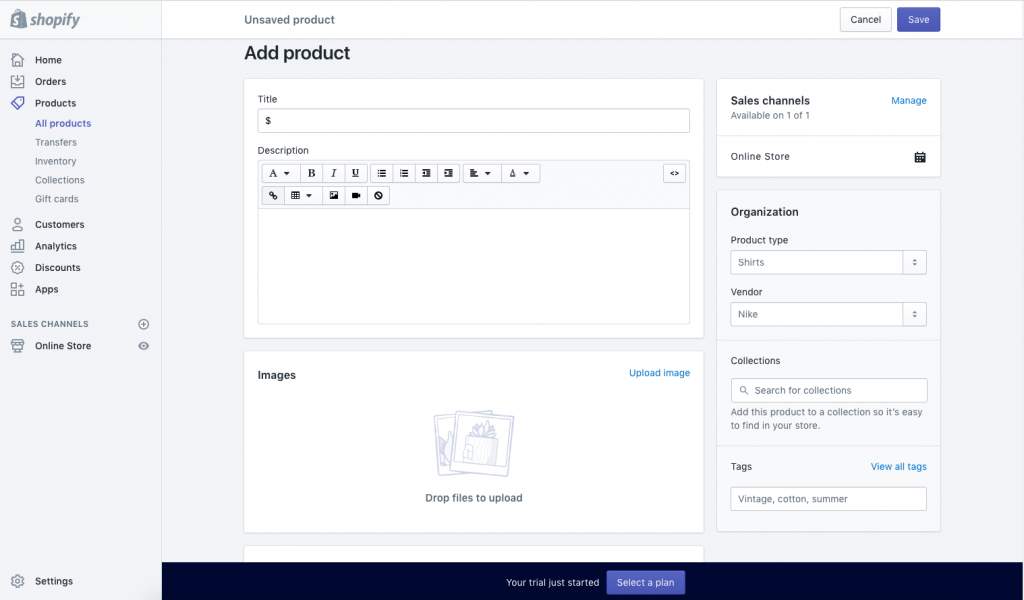Open the Vendor dropdown showing Nike

[x=828, y=314]
